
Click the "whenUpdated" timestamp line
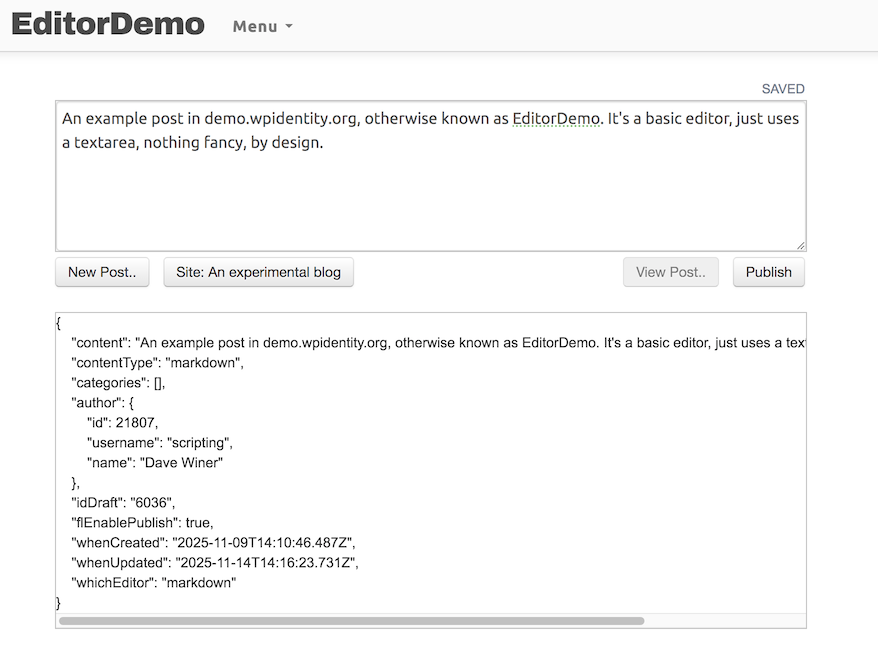(x=214, y=562)
